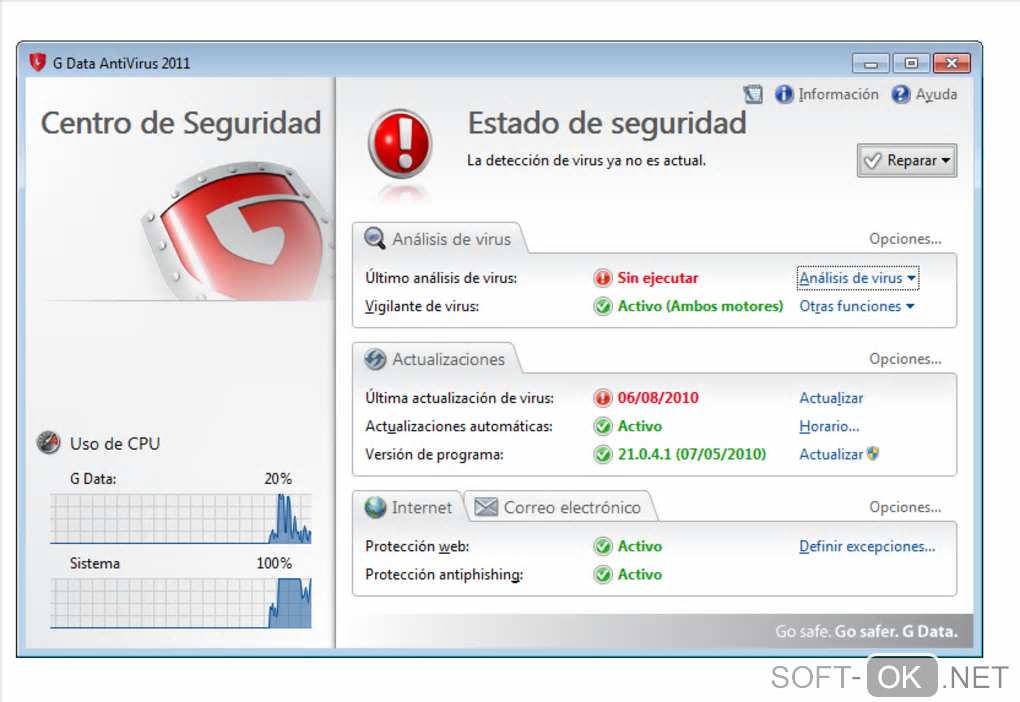Click the red security alert status icon
This screenshot has height=702, width=1020.
400,144
